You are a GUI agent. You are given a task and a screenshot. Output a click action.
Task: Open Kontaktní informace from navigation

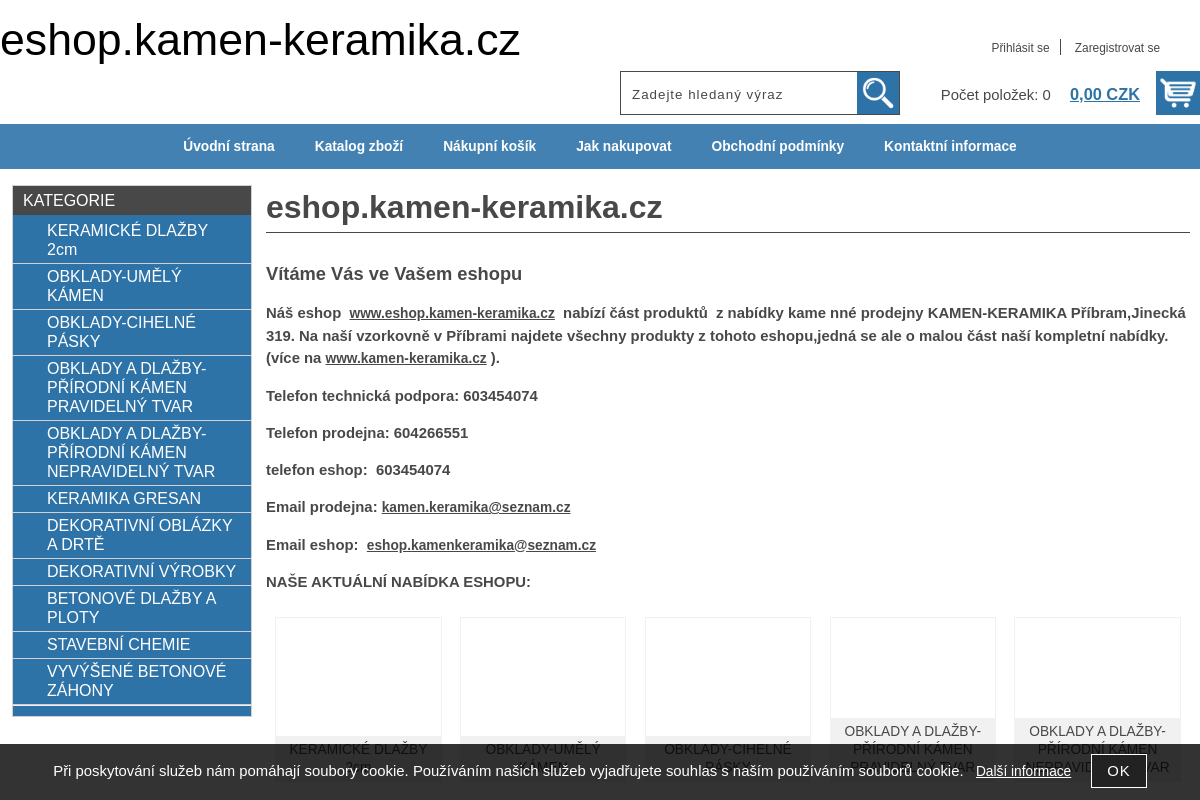pyautogui.click(x=950, y=146)
